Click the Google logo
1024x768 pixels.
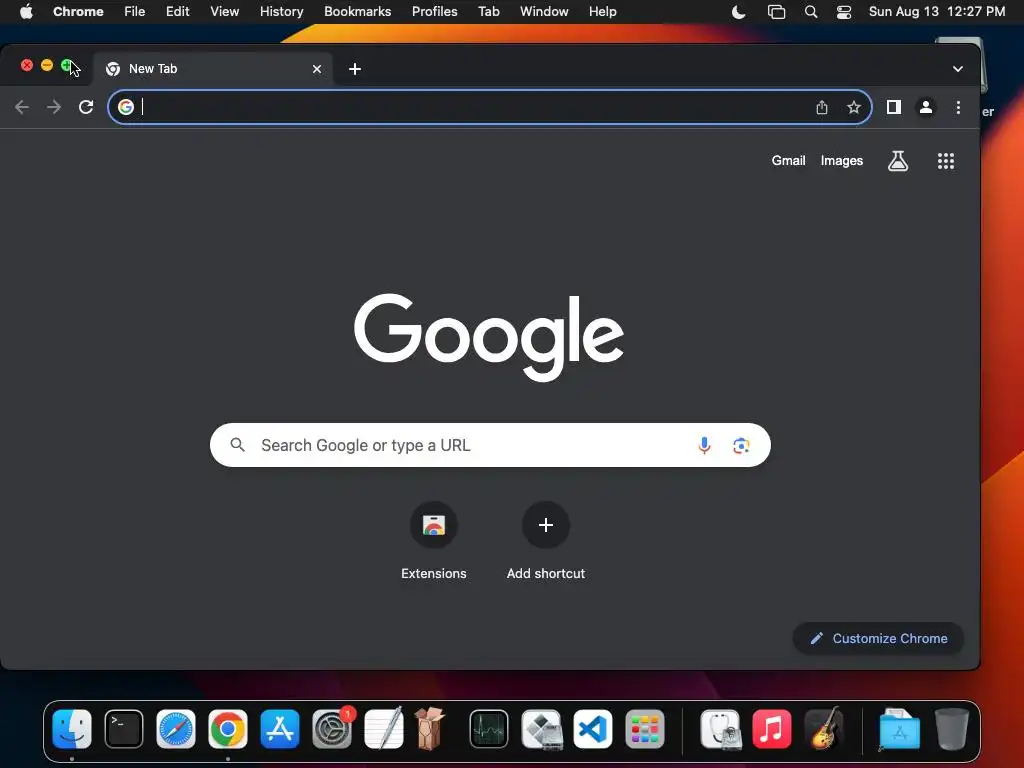pos(488,337)
